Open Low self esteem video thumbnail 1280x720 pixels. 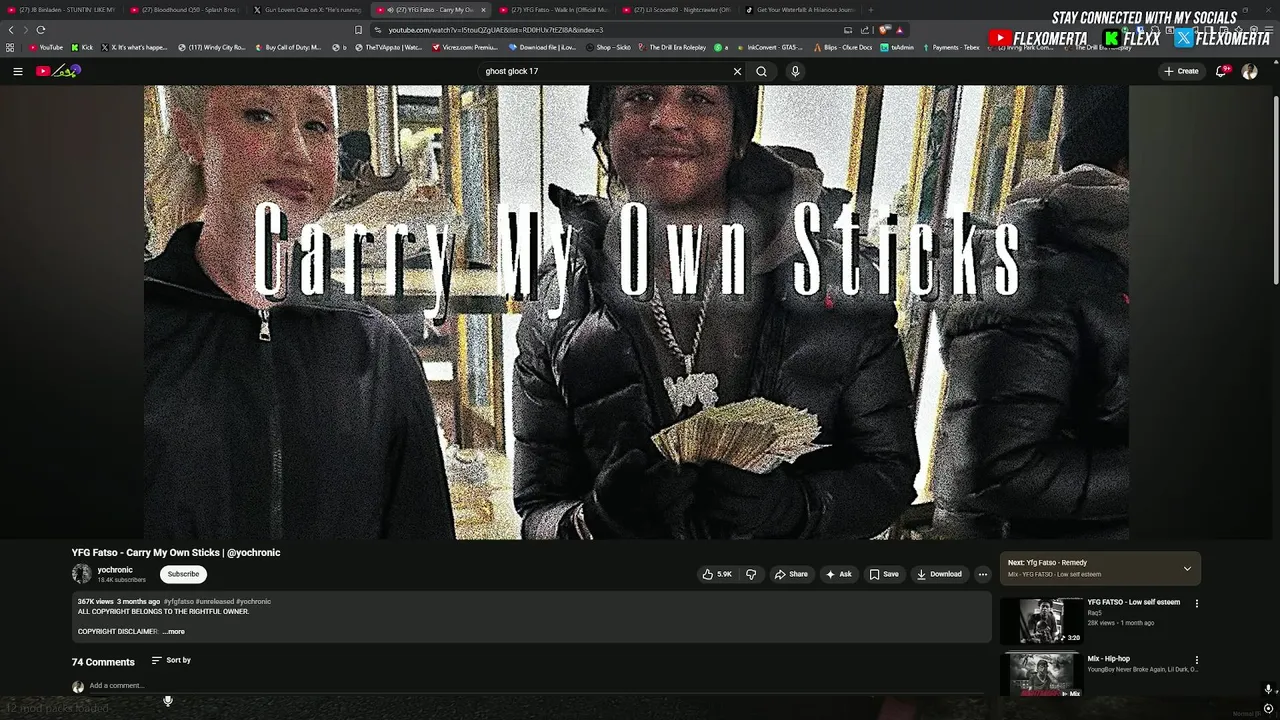(x=1041, y=621)
